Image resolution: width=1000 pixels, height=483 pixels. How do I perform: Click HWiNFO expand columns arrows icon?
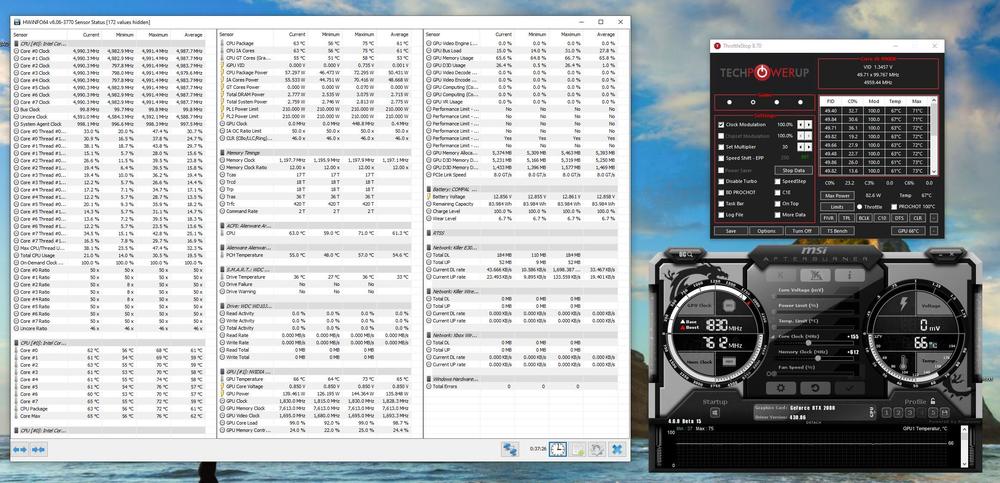[x=510, y=450]
